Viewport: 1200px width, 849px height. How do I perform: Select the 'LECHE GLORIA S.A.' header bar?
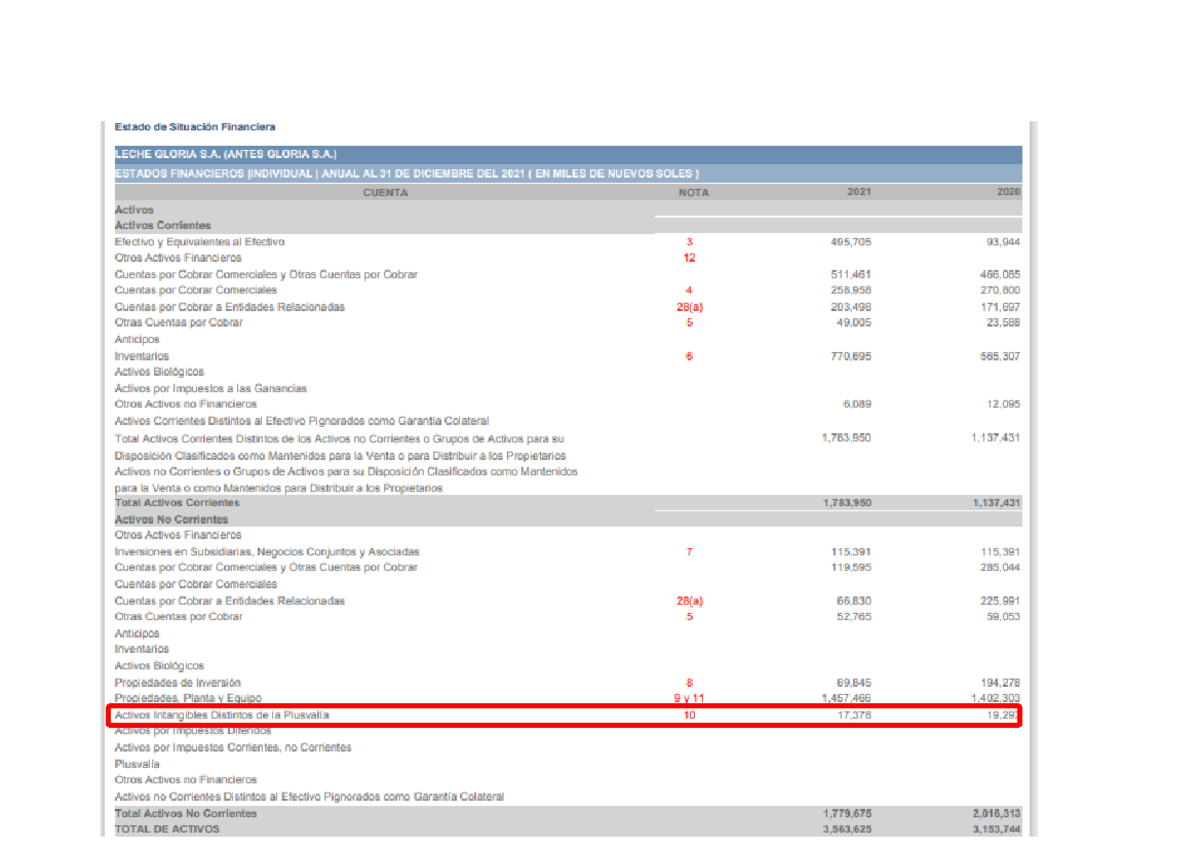pos(226,154)
